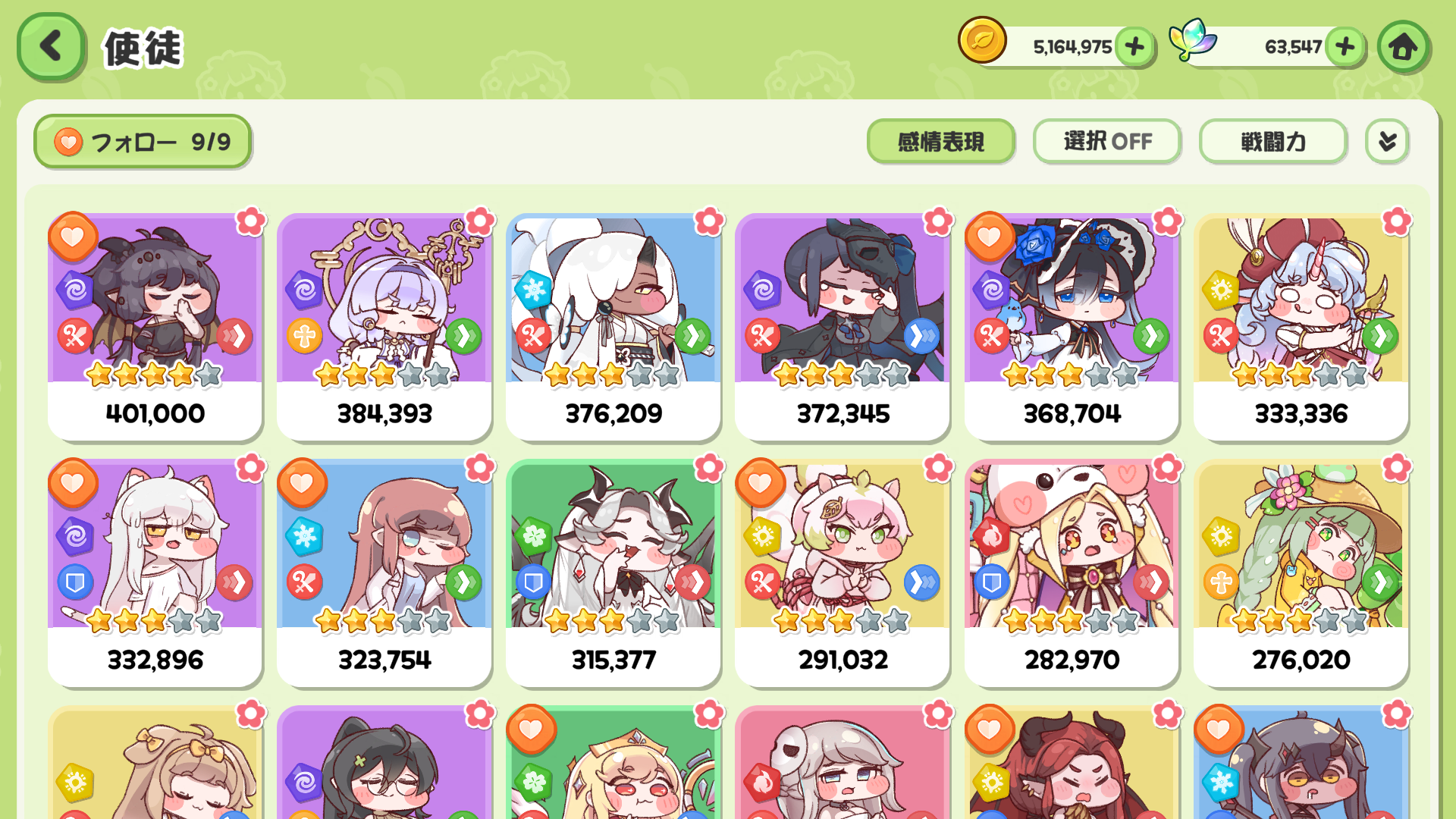Open character card with 384,393 power

pyautogui.click(x=384, y=327)
